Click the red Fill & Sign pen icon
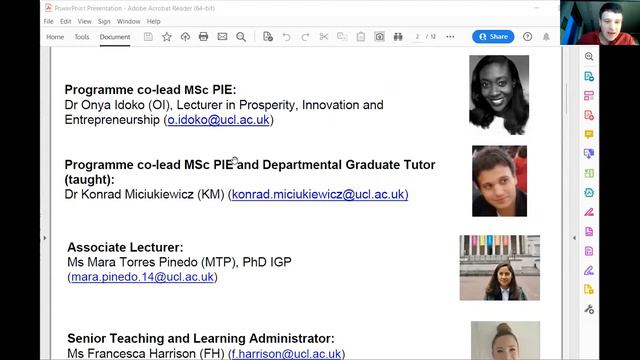 (x=589, y=212)
